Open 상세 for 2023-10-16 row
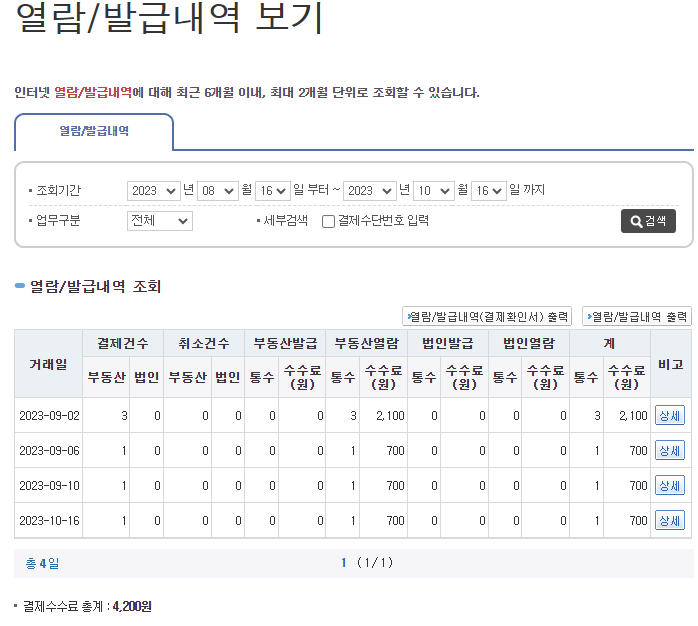 (670, 520)
